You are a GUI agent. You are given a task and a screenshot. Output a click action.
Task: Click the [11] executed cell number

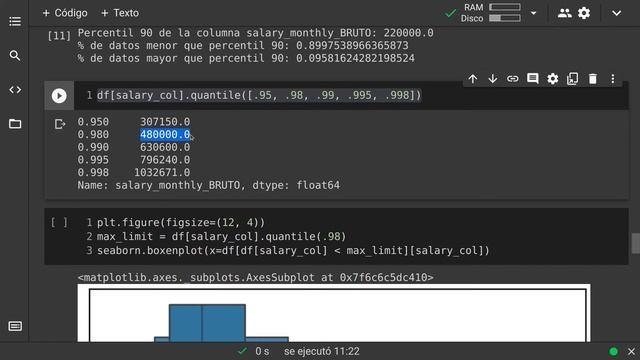point(59,36)
